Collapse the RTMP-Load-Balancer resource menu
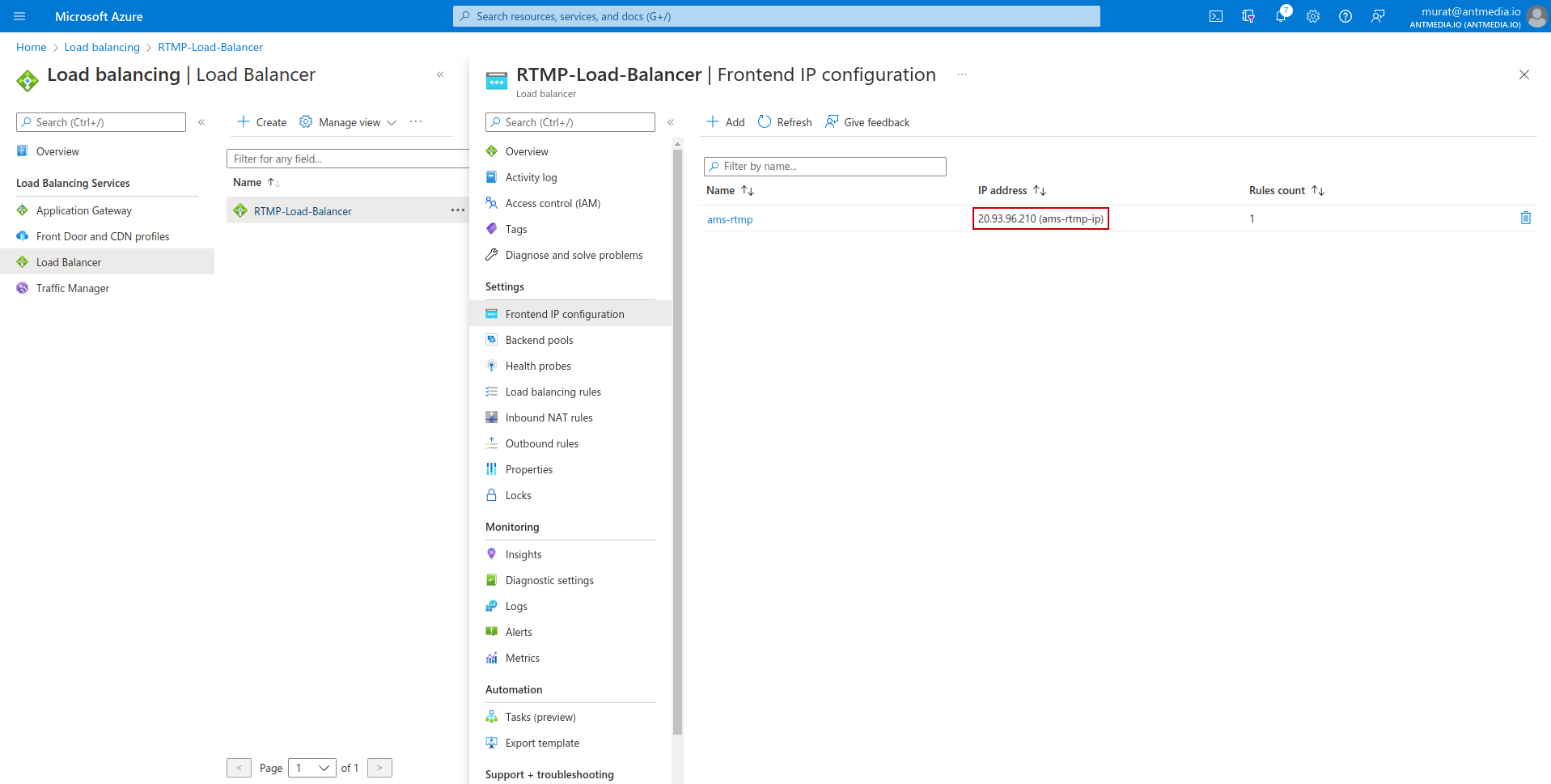The width and height of the screenshot is (1551, 784). click(x=671, y=122)
